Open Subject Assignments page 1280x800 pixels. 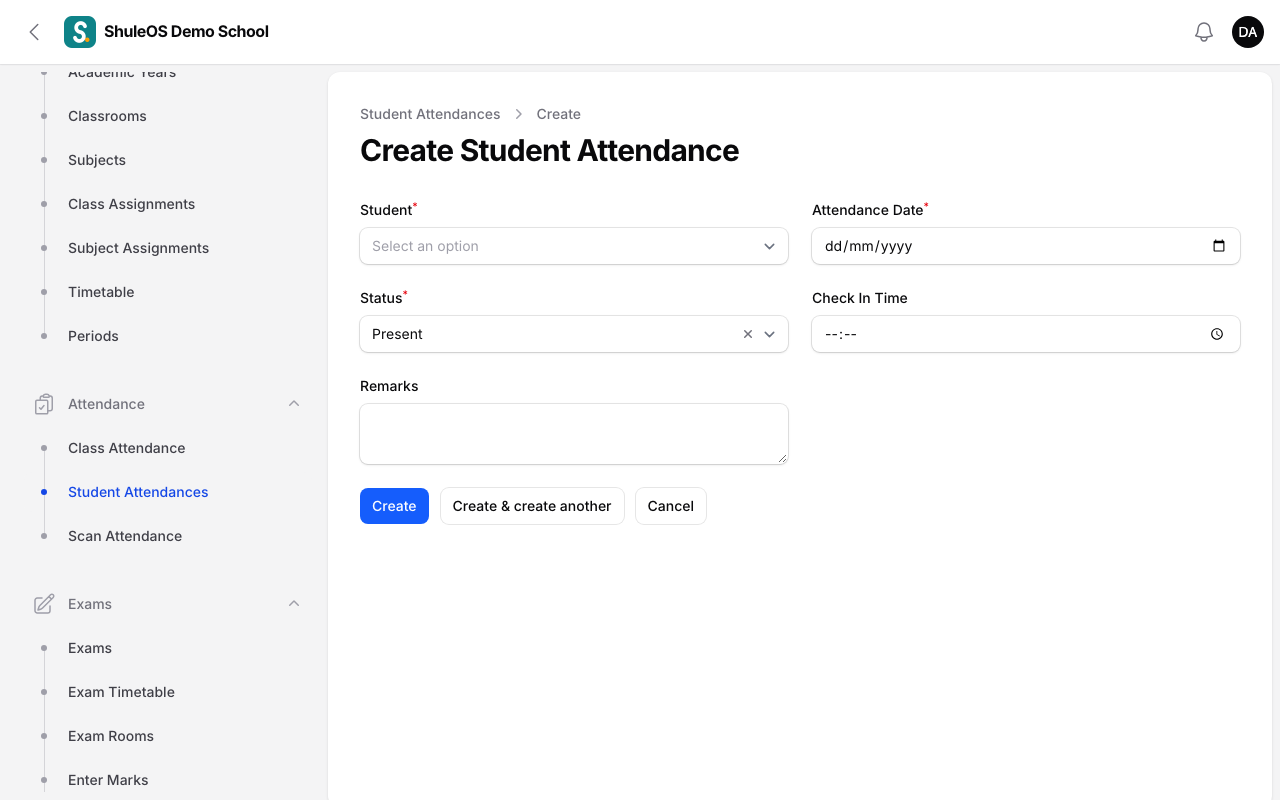(138, 248)
